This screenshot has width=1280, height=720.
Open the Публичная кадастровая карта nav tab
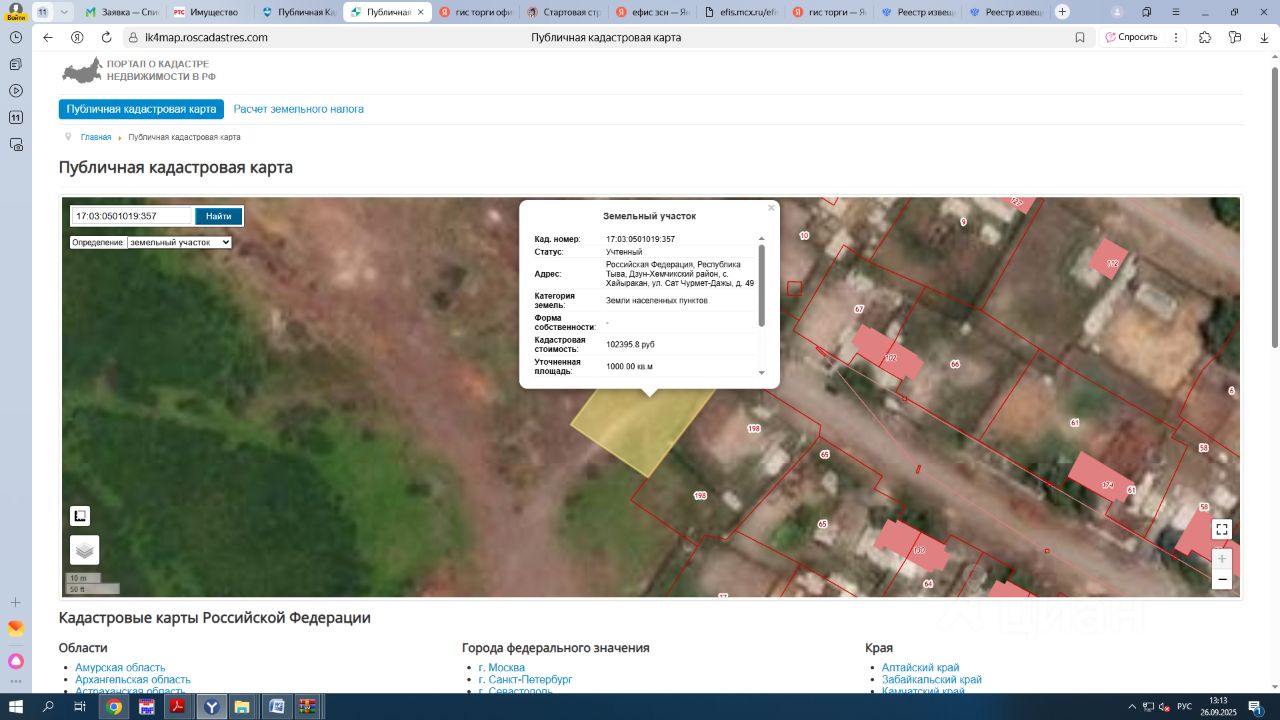click(141, 109)
